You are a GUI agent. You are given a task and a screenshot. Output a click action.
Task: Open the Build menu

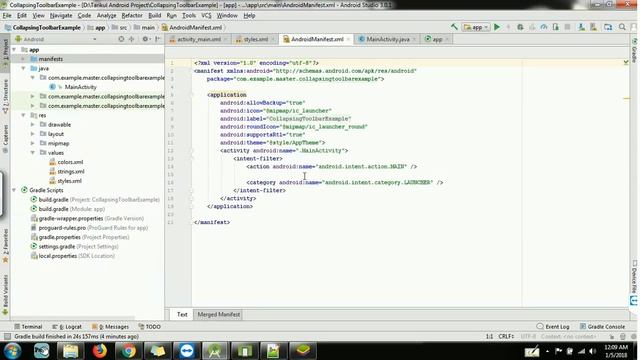tap(154, 16)
